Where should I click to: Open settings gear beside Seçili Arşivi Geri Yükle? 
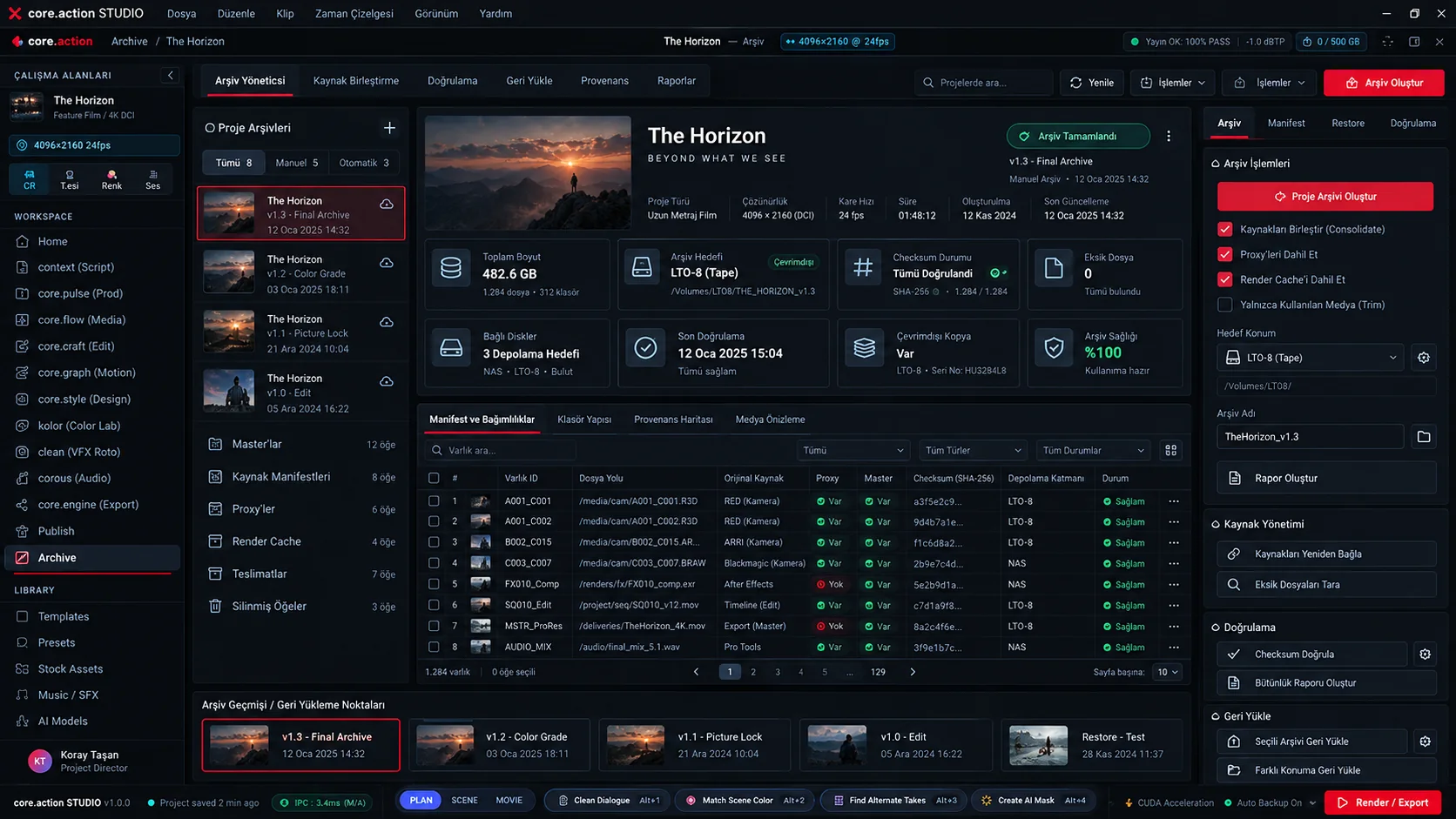[x=1425, y=742]
